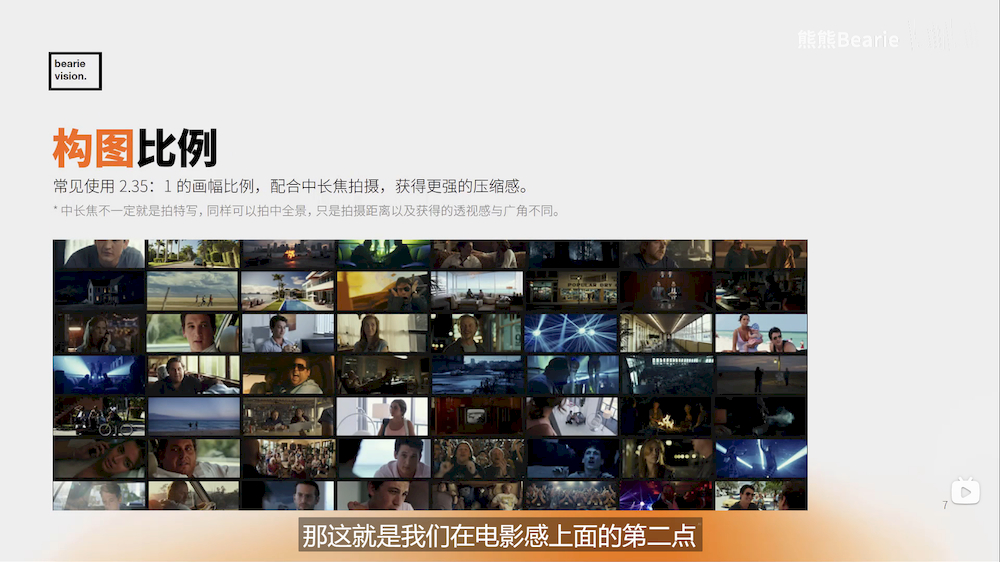The image size is (1000, 562).
Task: Click the Bilibili TV icon in the corner
Action: (x=965, y=491)
